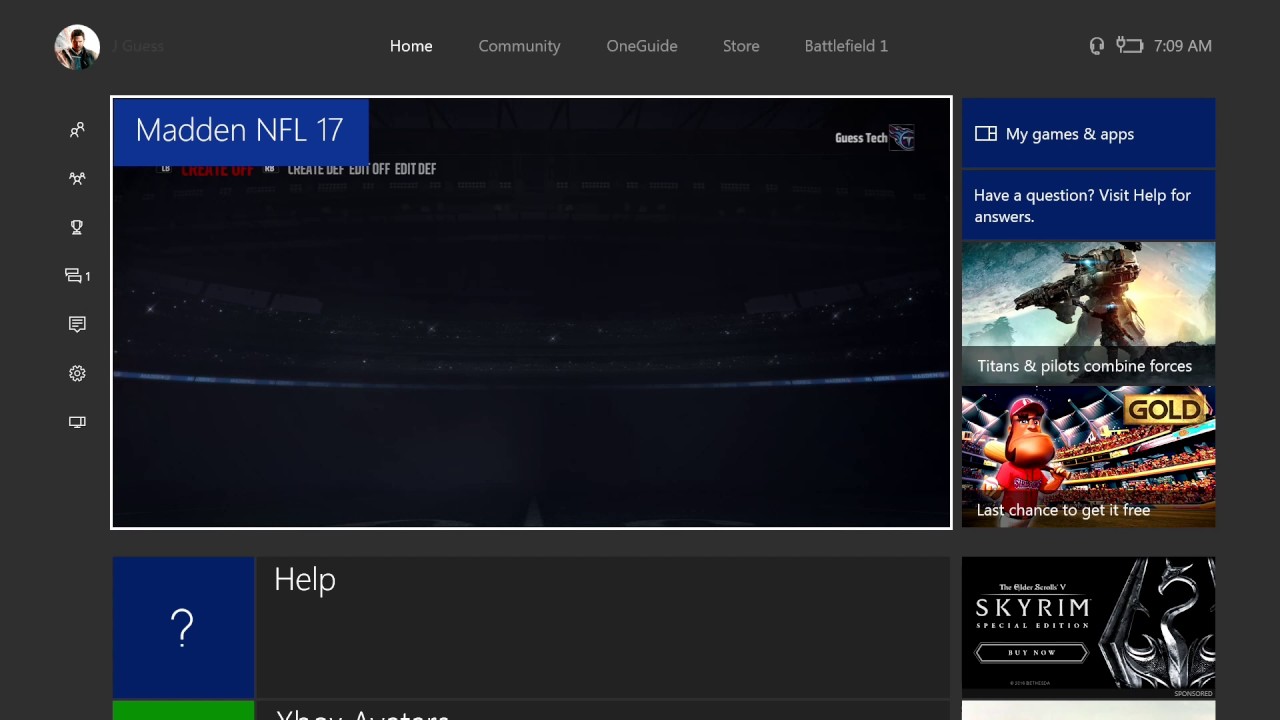This screenshot has width=1280, height=720.
Task: Click the J Guess profile avatar
Action: pyautogui.click(x=77, y=47)
